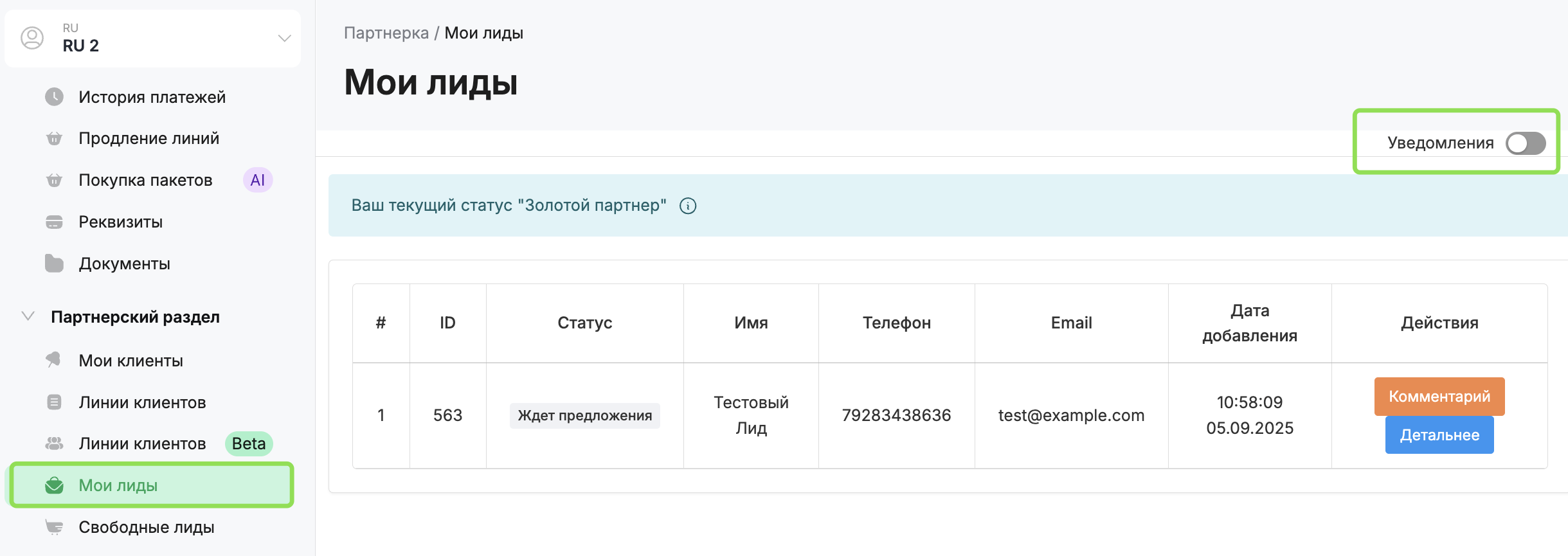Expand the RU 2 account dropdown chevron
Screen dimensions: 1568x556
point(284,38)
